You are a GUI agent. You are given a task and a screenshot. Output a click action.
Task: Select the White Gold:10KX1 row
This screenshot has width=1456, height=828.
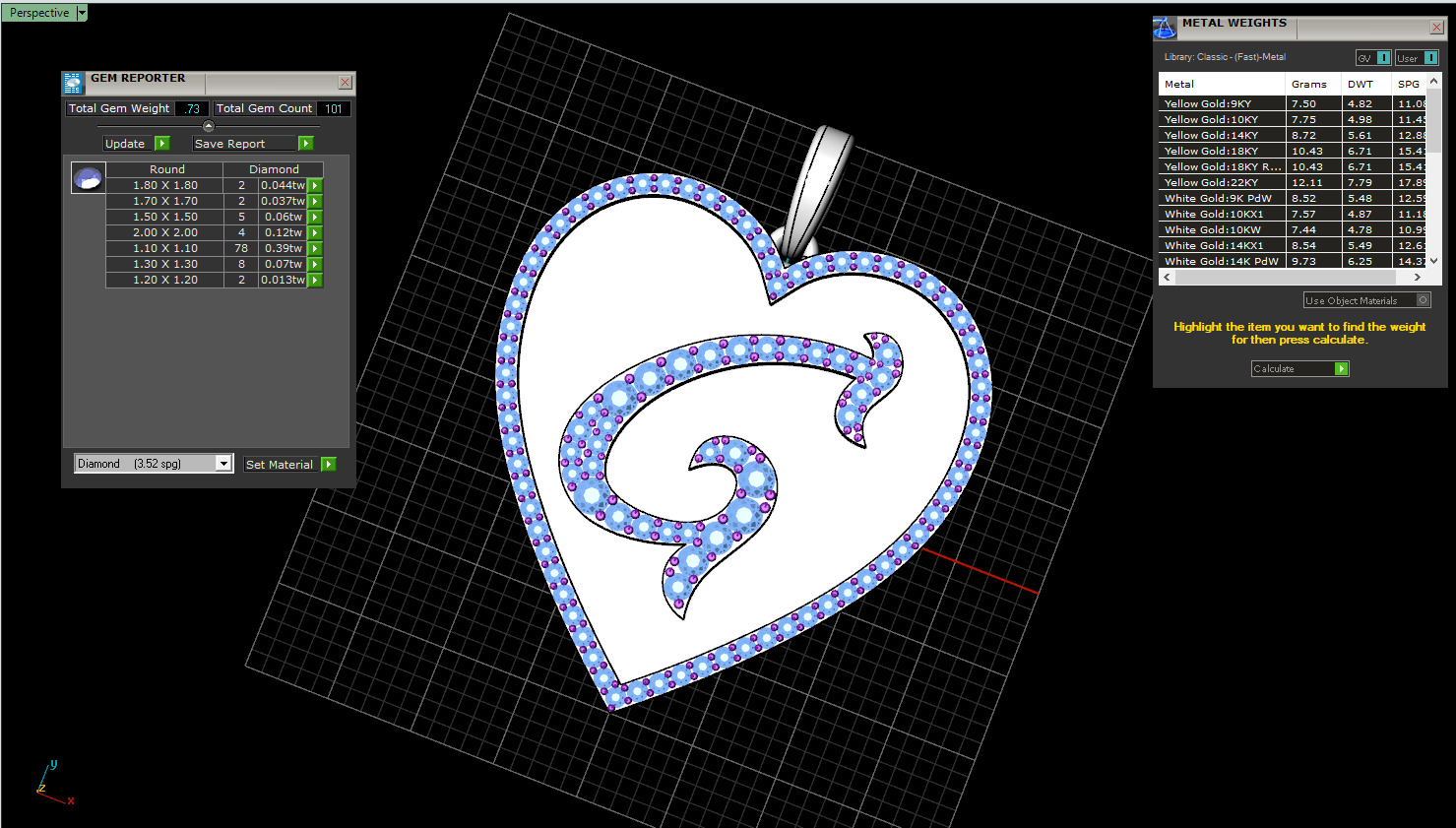point(1293,214)
